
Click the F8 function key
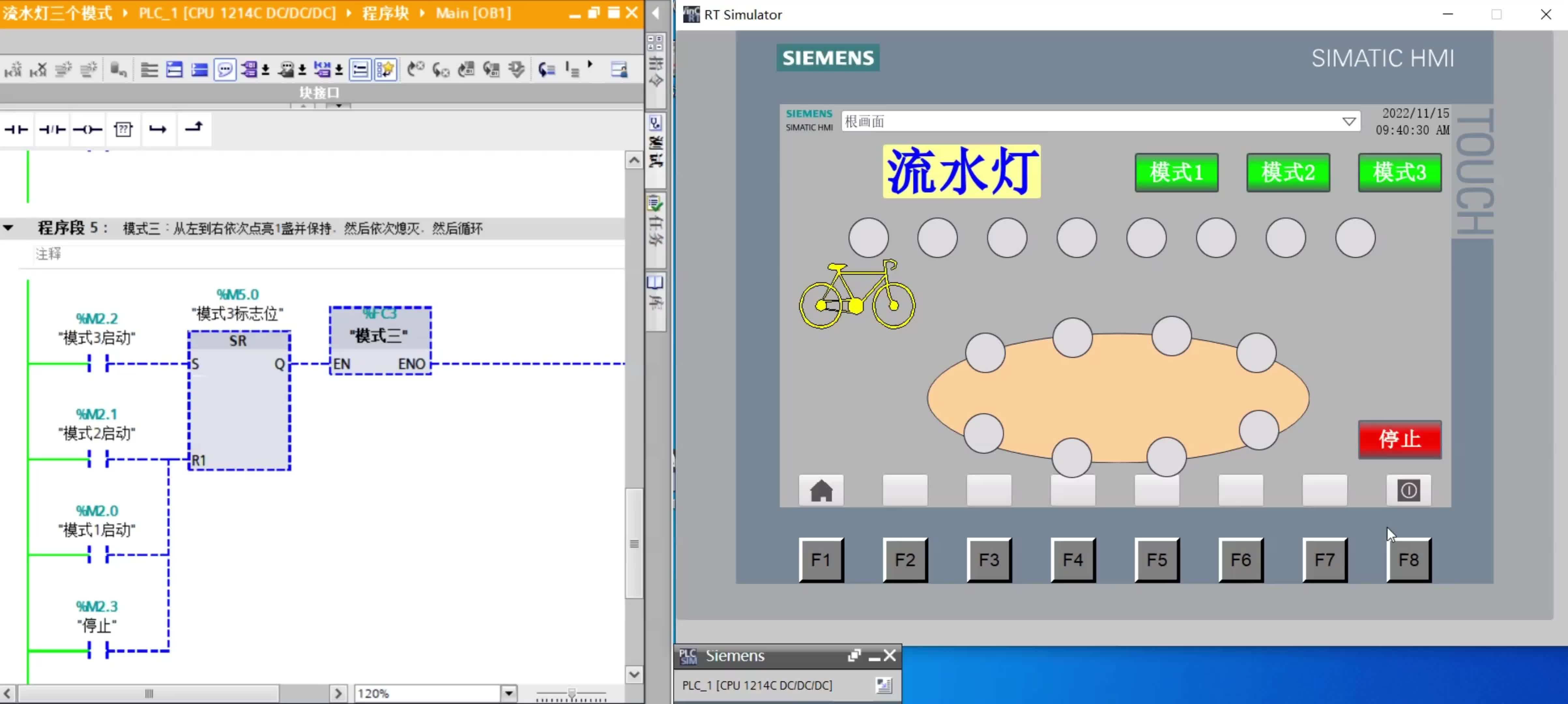[1409, 560]
